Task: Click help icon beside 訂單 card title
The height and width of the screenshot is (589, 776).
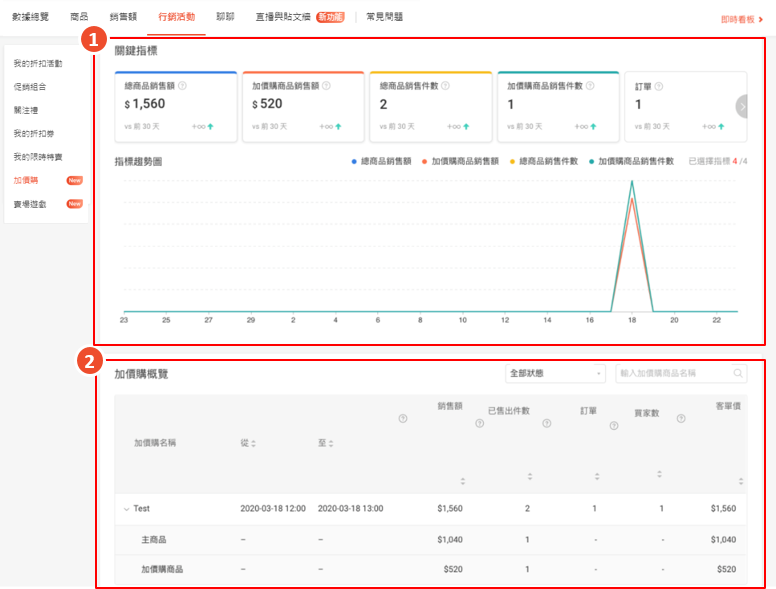Action: pyautogui.click(x=659, y=86)
